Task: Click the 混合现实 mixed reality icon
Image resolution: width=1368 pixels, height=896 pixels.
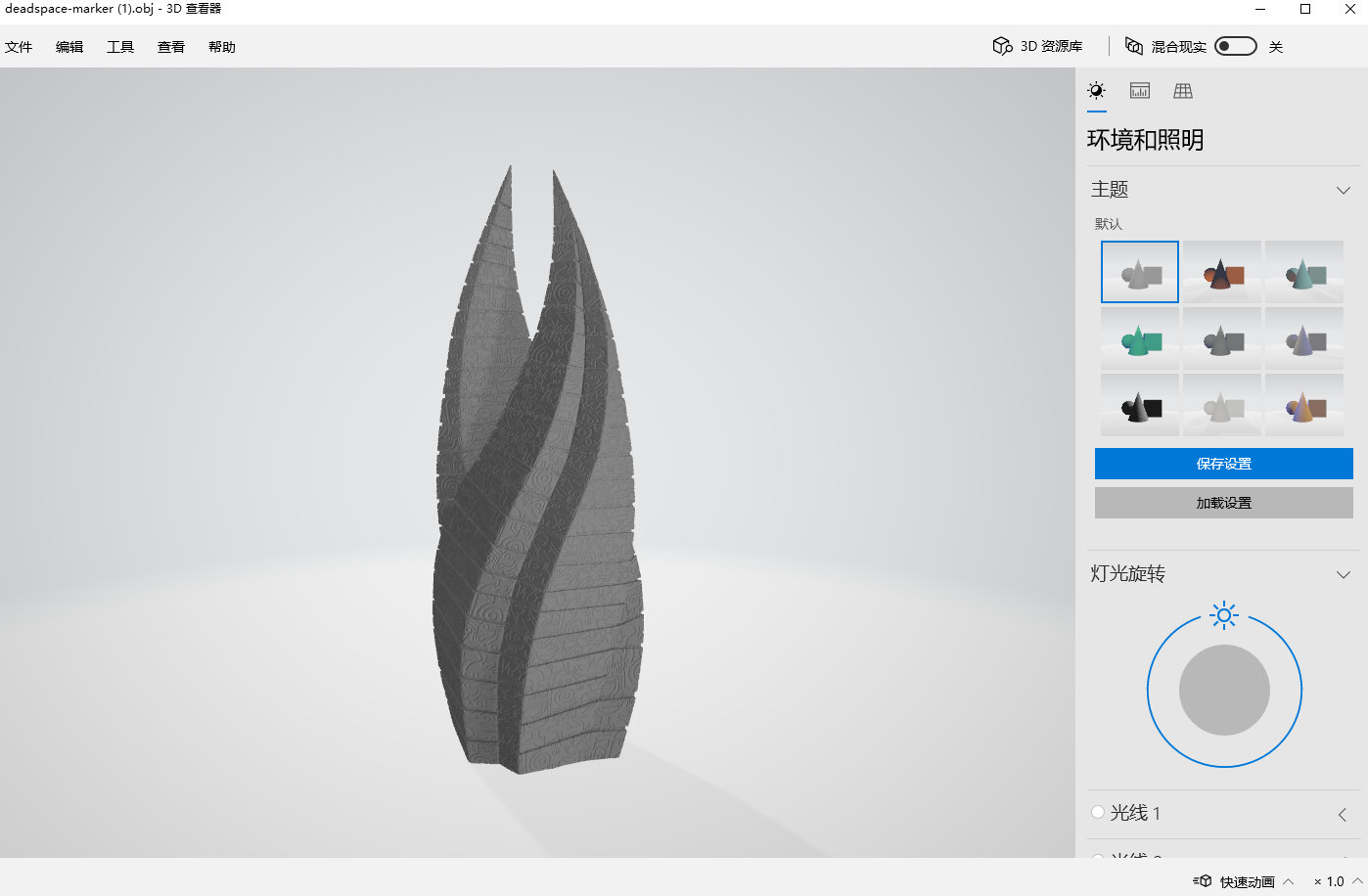Action: pyautogui.click(x=1134, y=46)
